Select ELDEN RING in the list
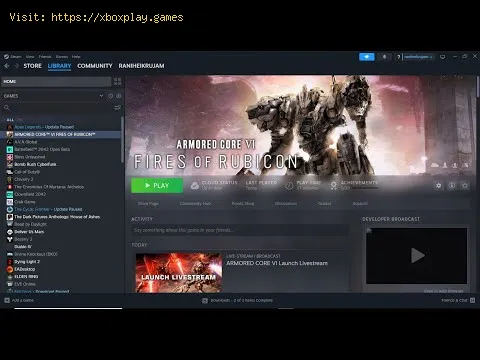The width and height of the screenshot is (480, 360). tap(26, 277)
